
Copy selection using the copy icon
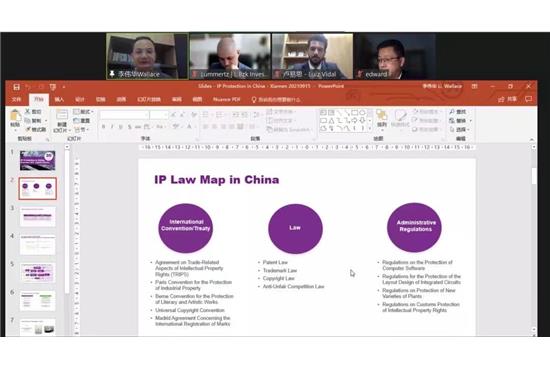click(x=27, y=121)
